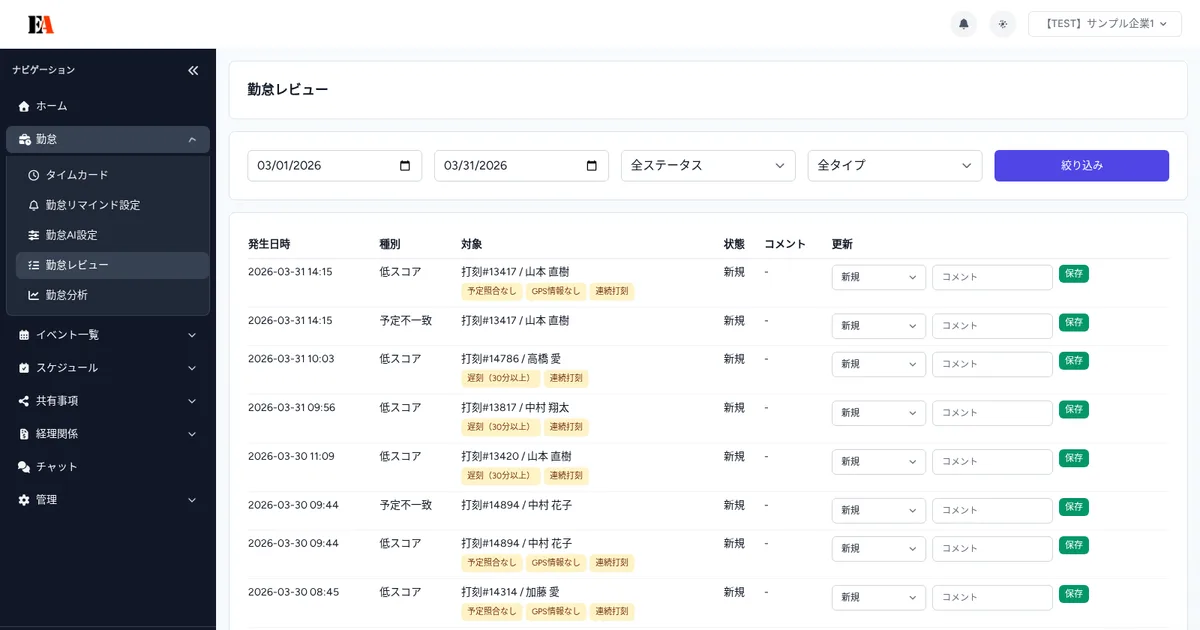Expand the スケジュール sidebar section

coord(108,368)
